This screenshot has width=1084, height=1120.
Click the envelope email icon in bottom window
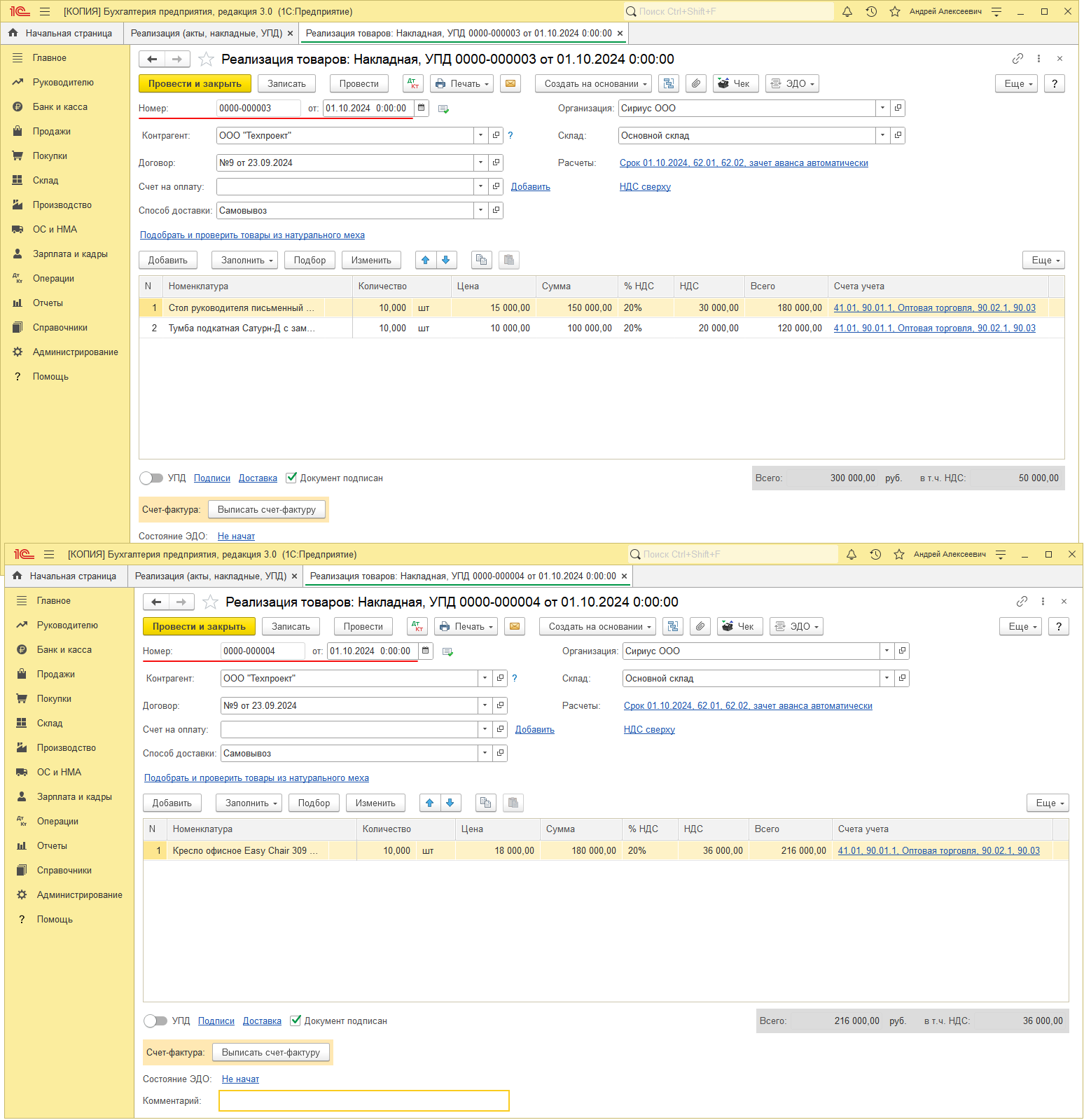515,626
